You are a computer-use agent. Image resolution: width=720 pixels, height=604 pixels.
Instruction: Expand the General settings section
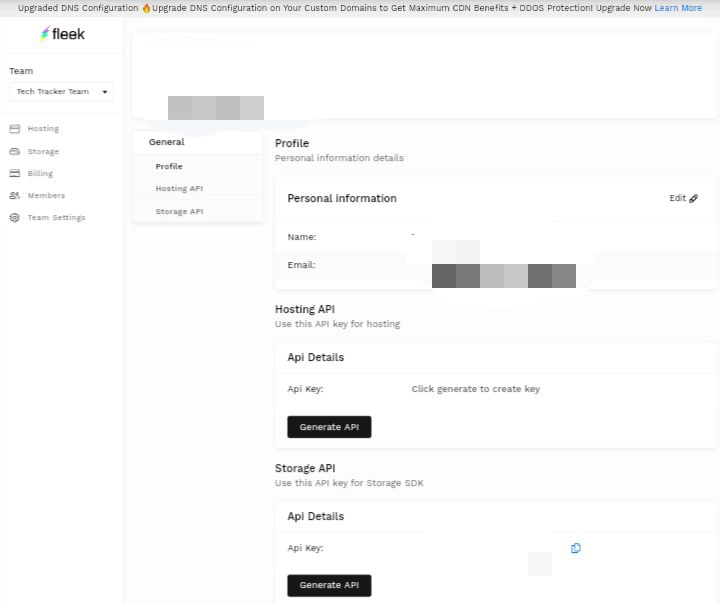(x=167, y=142)
